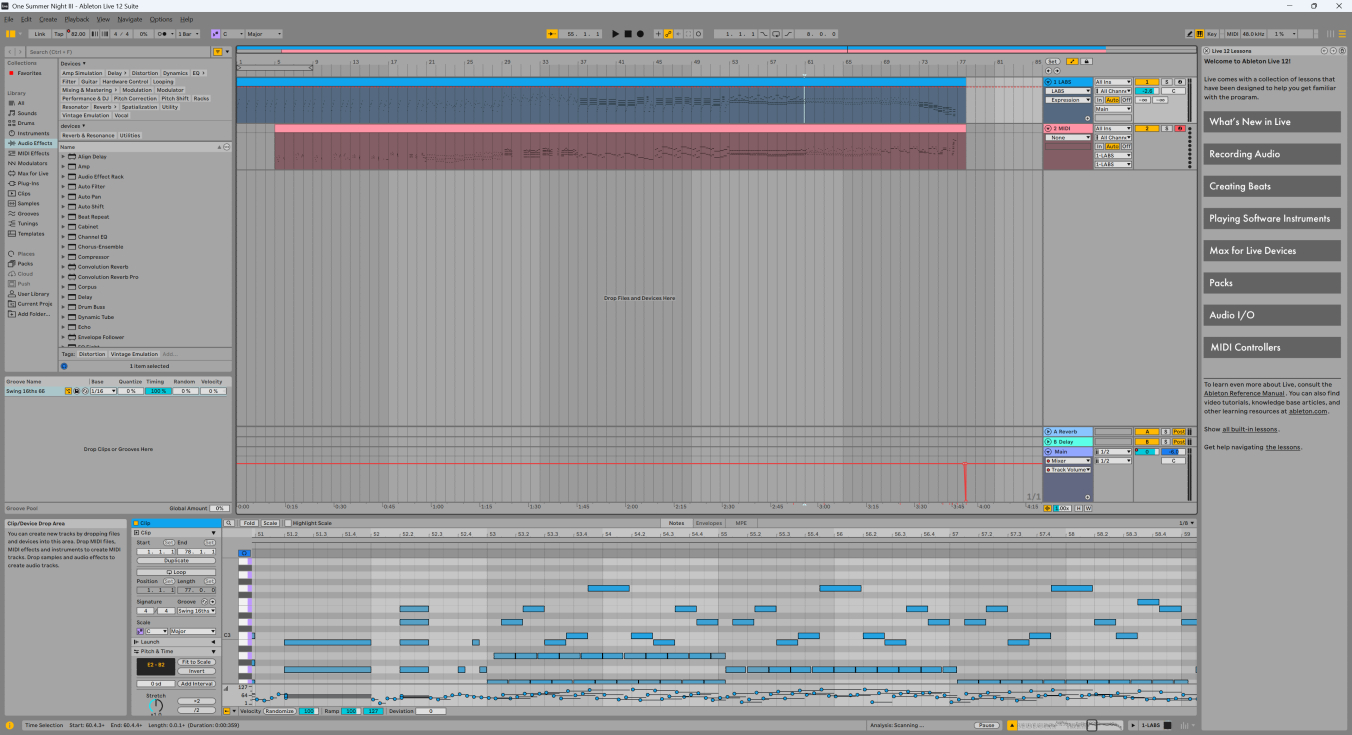1352x735 pixels.
Task: Click the Ableton Reference Manual link
Action: pos(1245,394)
